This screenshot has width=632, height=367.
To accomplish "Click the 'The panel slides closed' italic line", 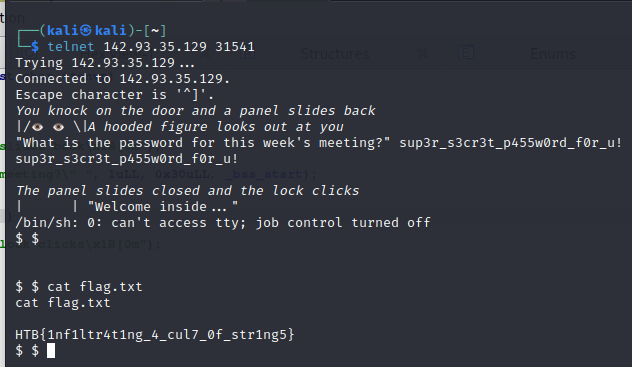I will click(x=187, y=191).
